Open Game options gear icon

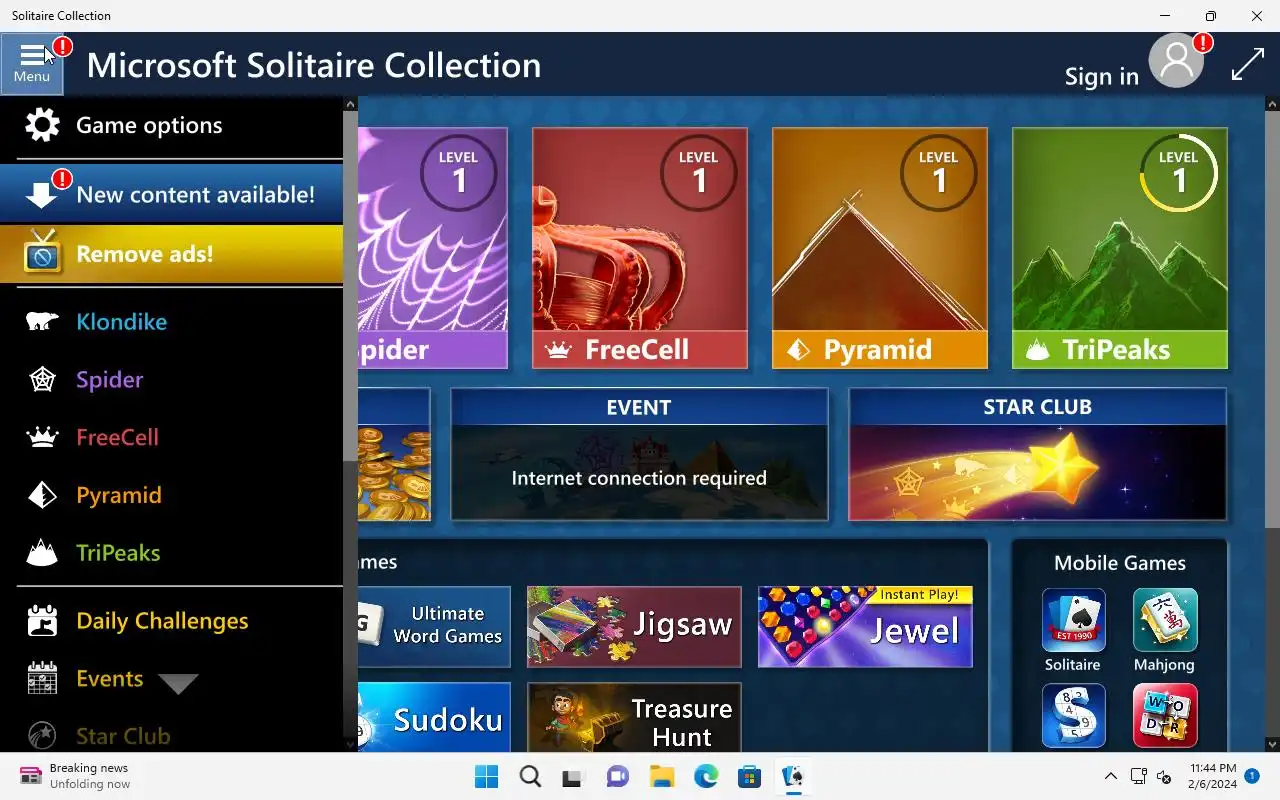(43, 125)
